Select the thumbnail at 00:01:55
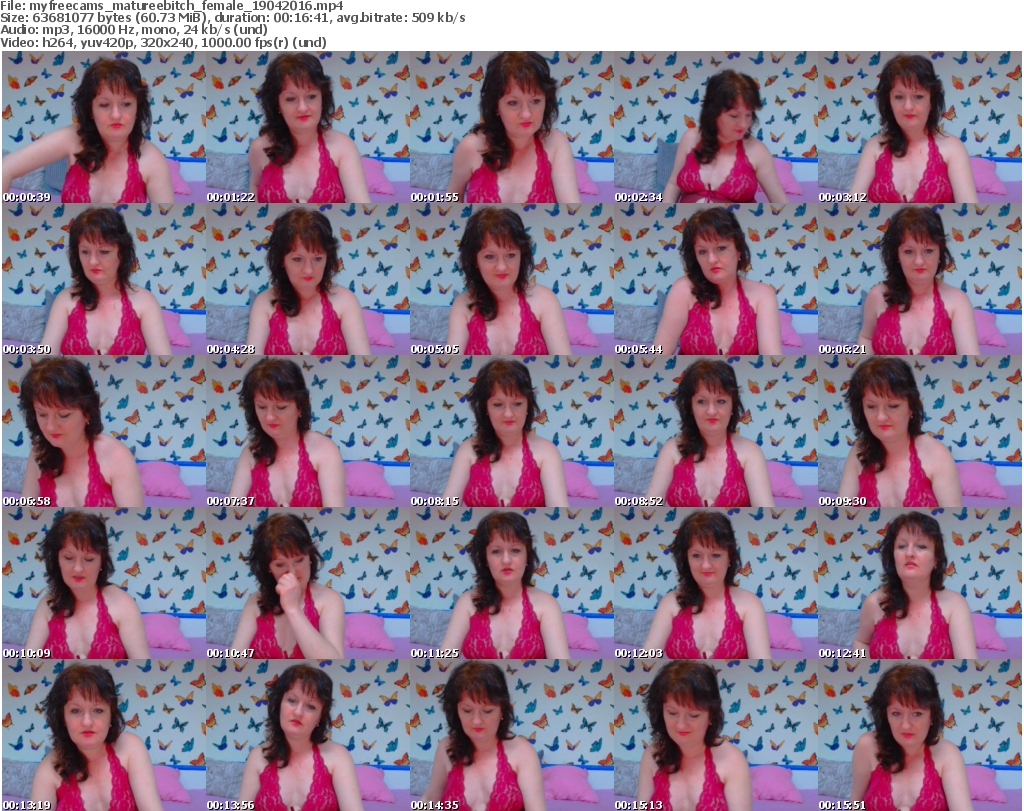 click(512, 127)
